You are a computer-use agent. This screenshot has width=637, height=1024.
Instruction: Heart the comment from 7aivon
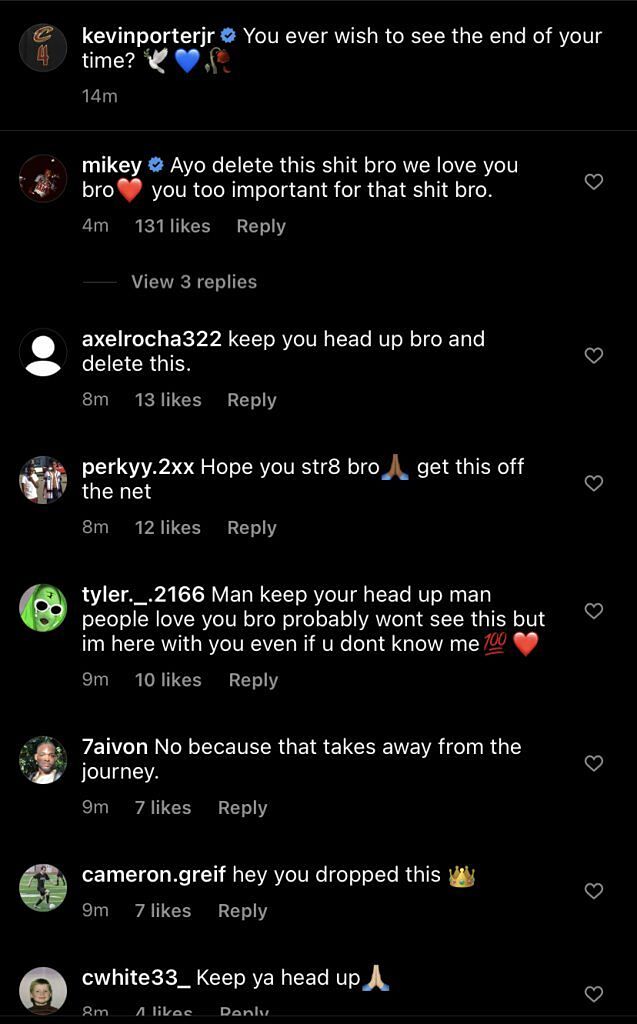point(594,763)
